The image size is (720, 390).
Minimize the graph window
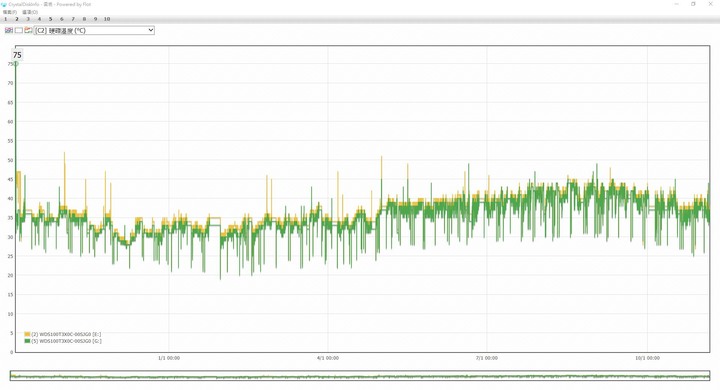[676, 4]
